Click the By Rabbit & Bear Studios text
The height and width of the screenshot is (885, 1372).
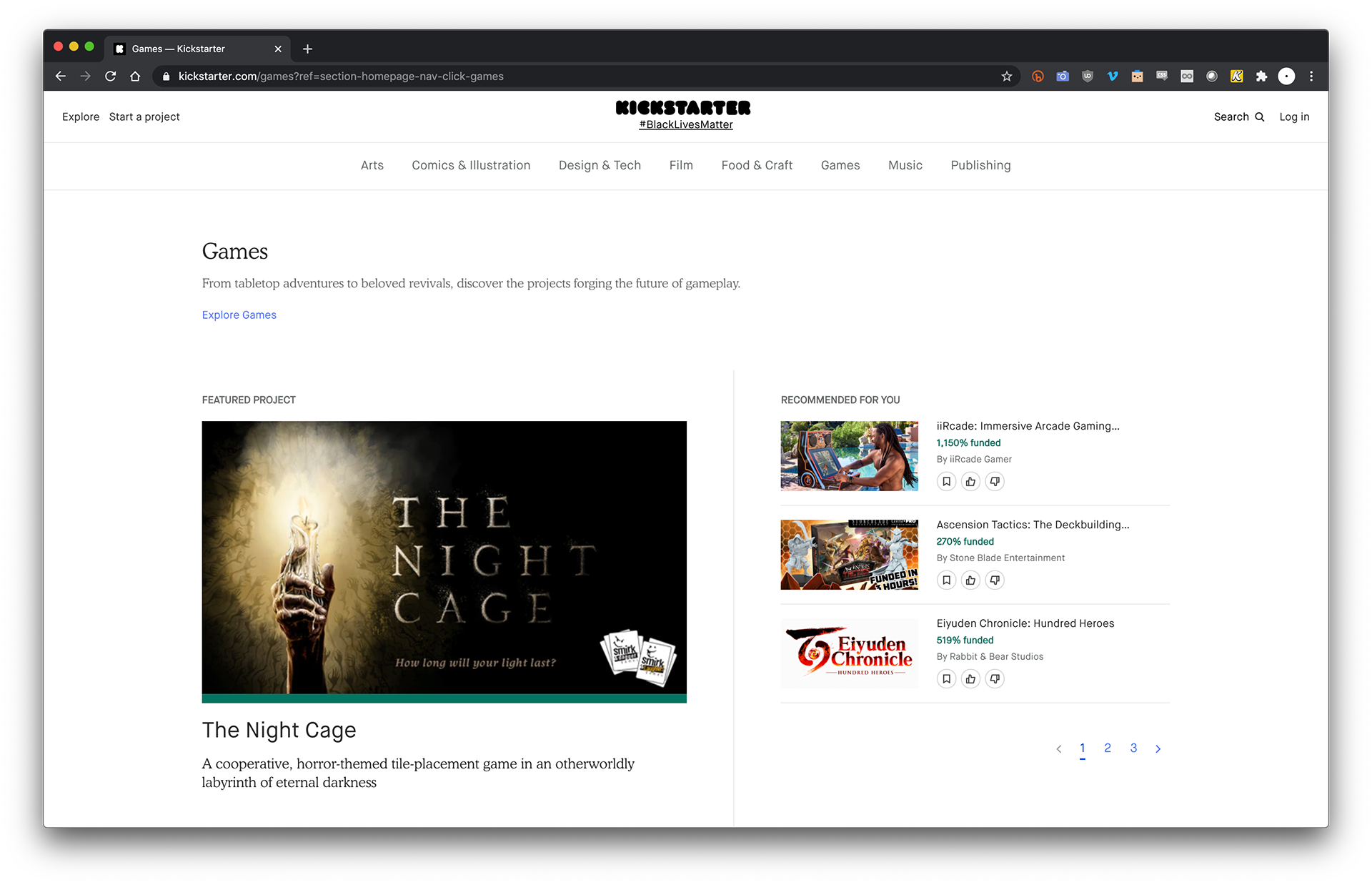point(990,656)
